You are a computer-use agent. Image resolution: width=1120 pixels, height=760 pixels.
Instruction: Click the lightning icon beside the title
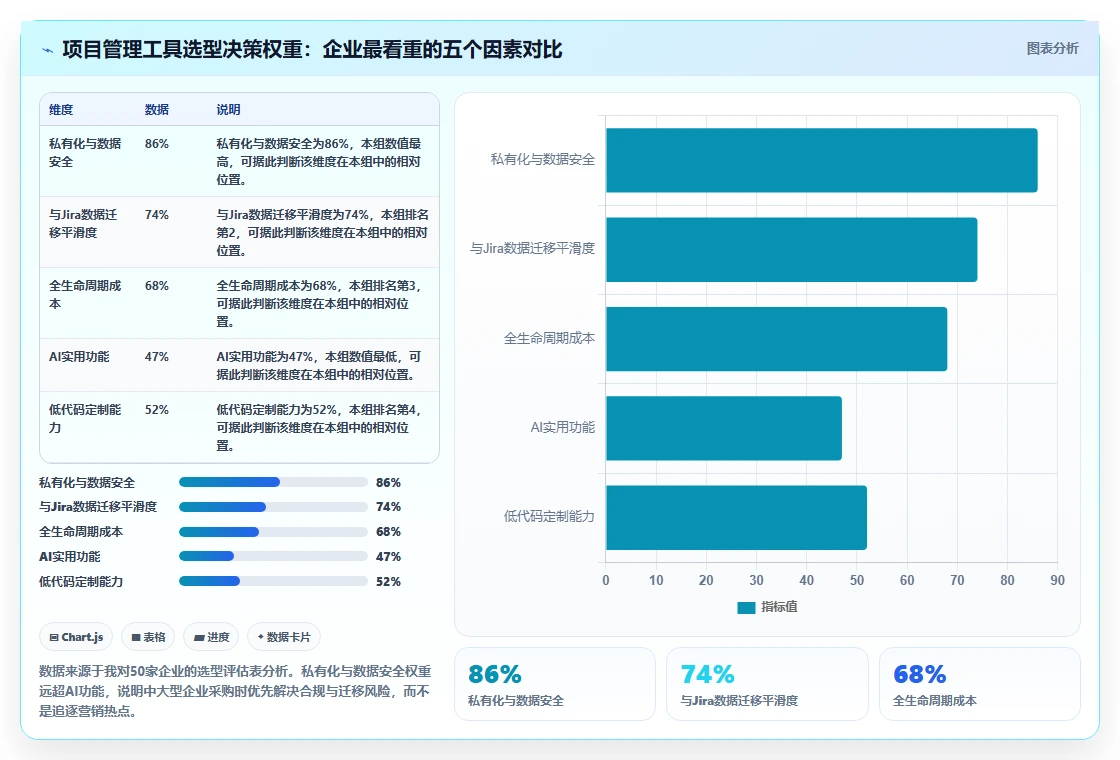click(x=48, y=50)
